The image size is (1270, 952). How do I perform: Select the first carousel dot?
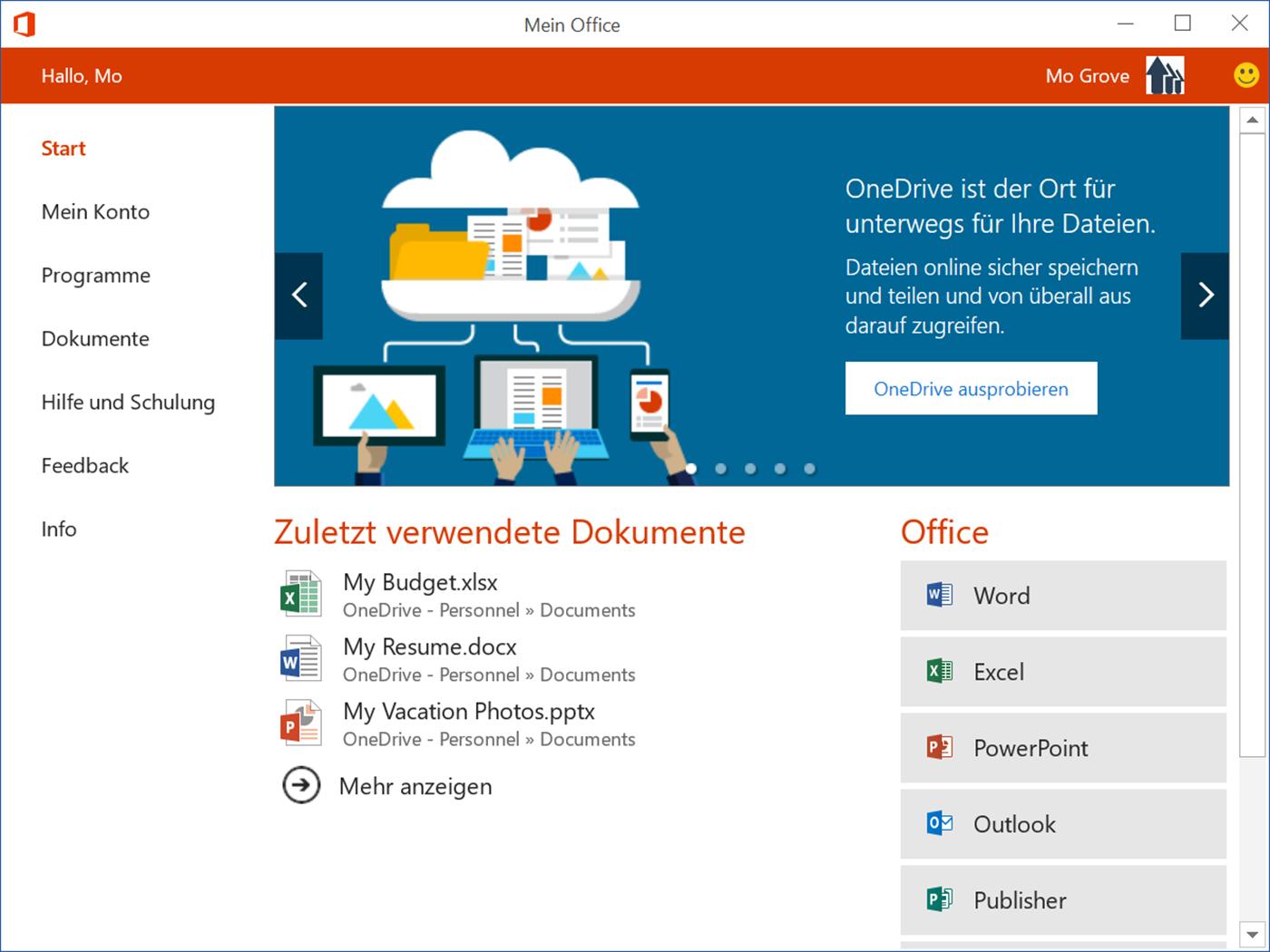[691, 469]
